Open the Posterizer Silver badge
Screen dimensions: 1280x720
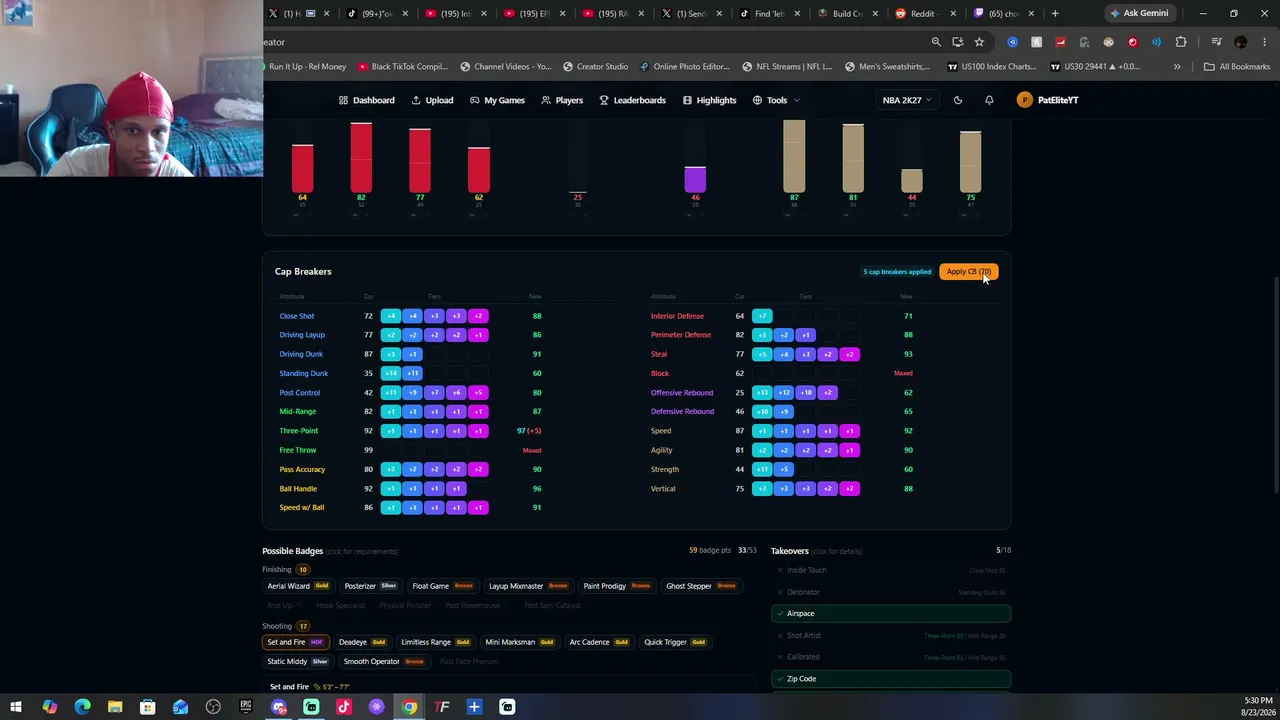(x=370, y=586)
